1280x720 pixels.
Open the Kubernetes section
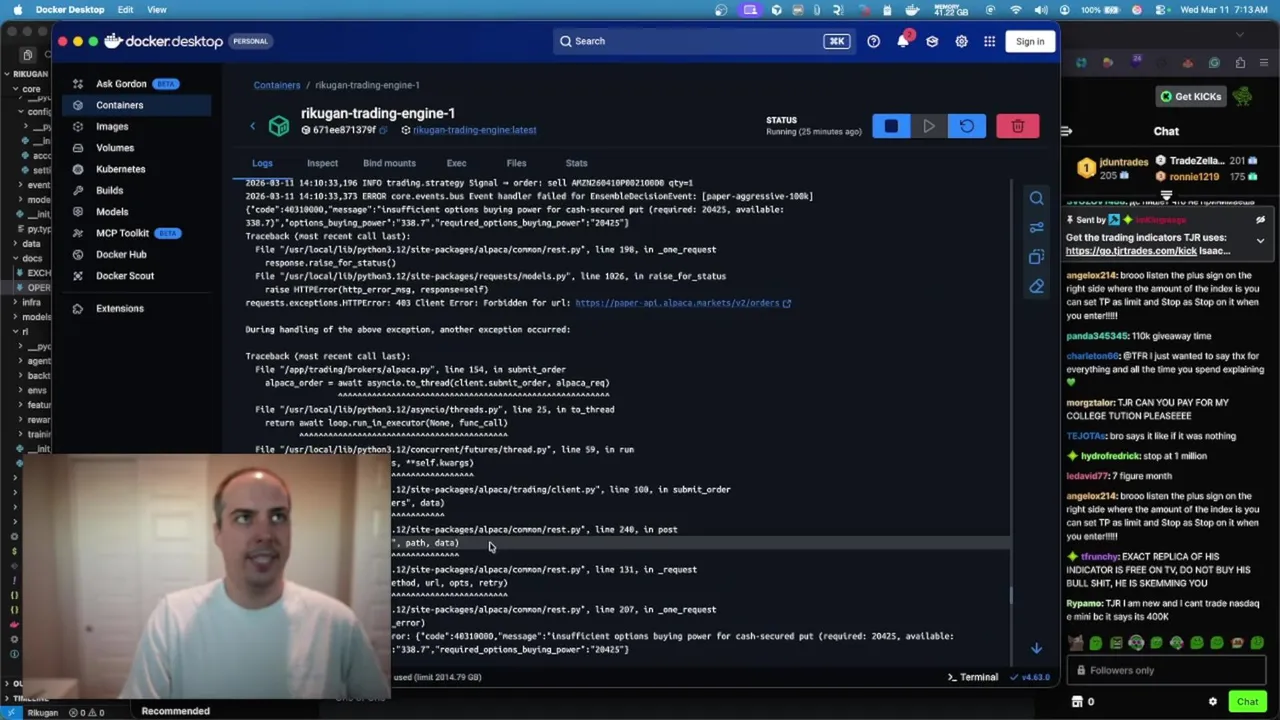point(136,169)
